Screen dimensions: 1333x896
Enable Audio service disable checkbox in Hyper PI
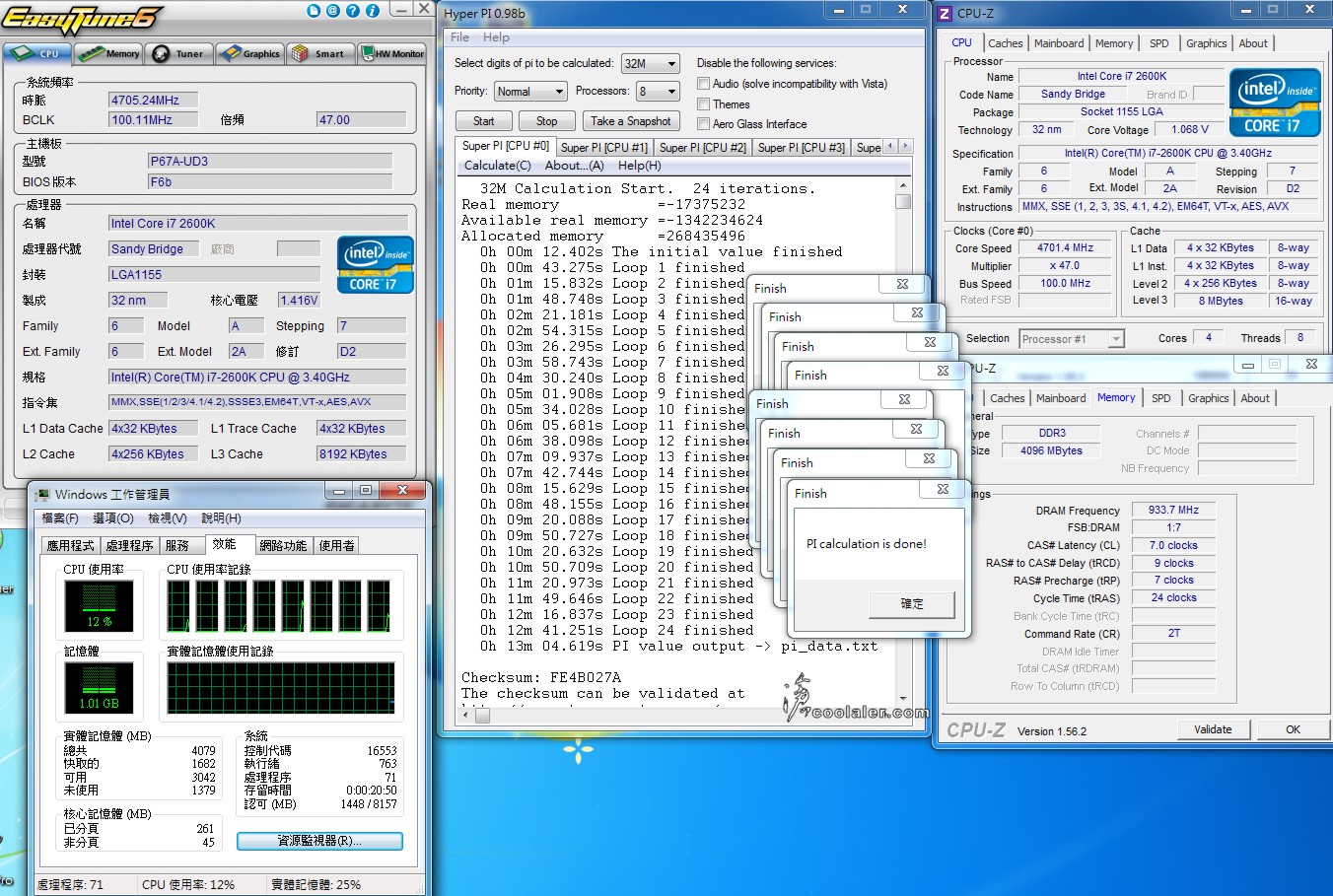[x=704, y=84]
